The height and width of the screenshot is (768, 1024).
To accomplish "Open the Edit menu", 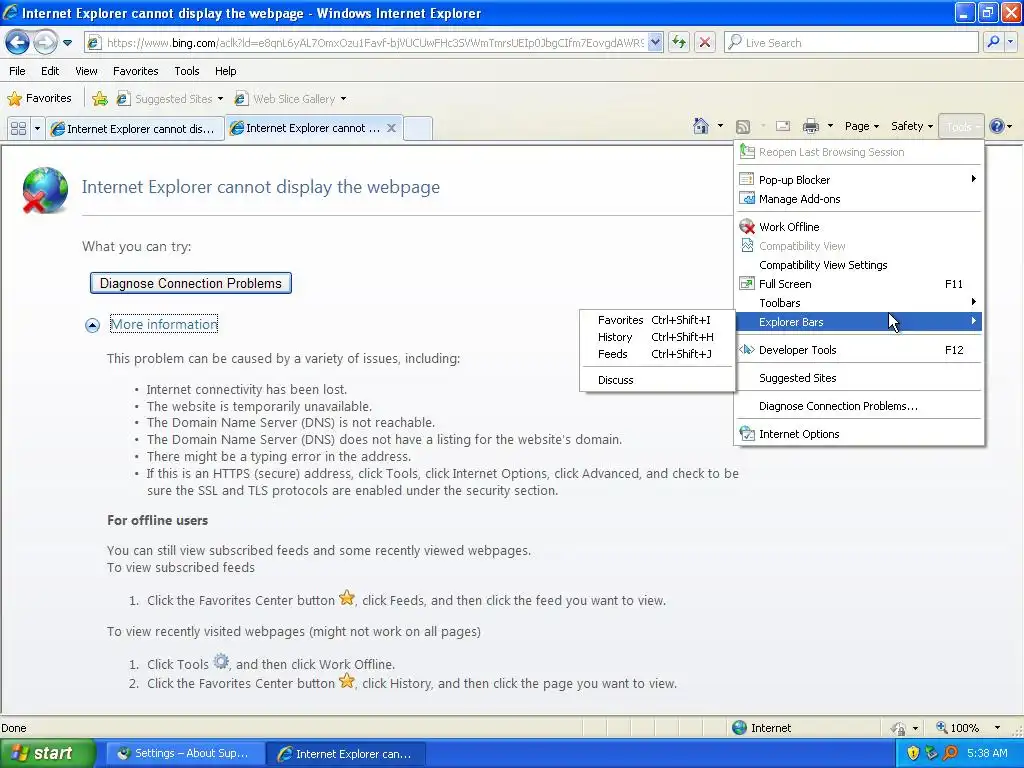I will click(x=50, y=71).
